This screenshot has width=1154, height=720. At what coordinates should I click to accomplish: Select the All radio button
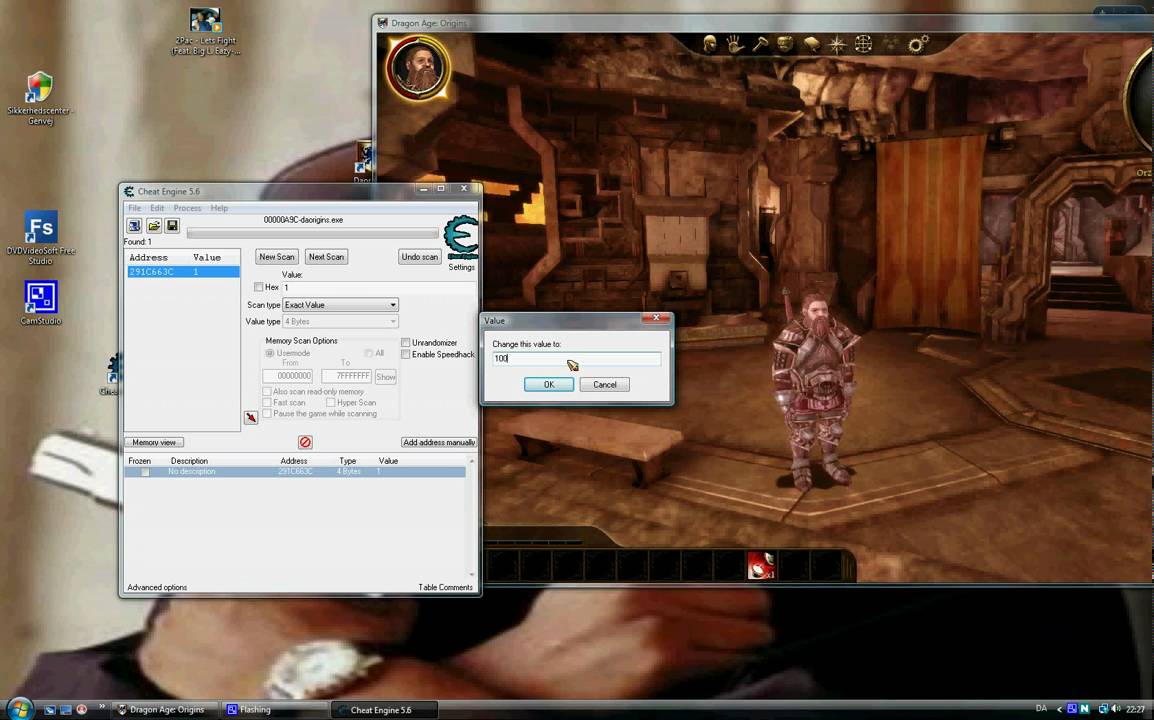[368, 353]
